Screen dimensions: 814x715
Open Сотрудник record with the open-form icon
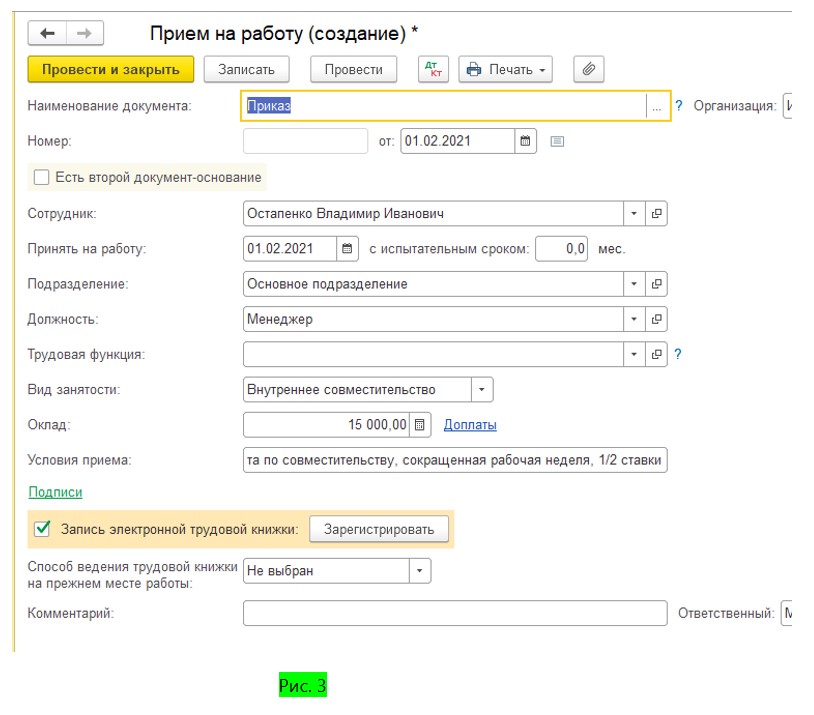(x=656, y=213)
